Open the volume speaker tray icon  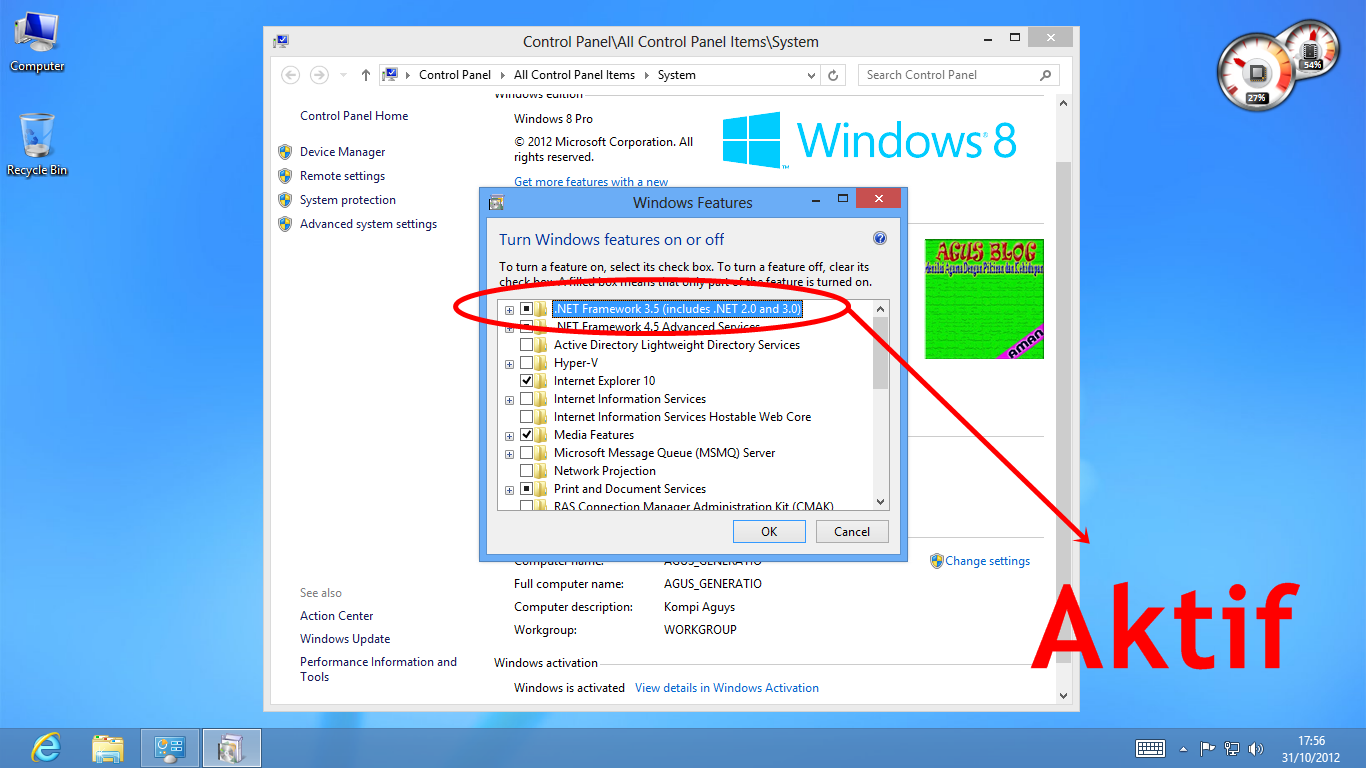[x=1255, y=748]
